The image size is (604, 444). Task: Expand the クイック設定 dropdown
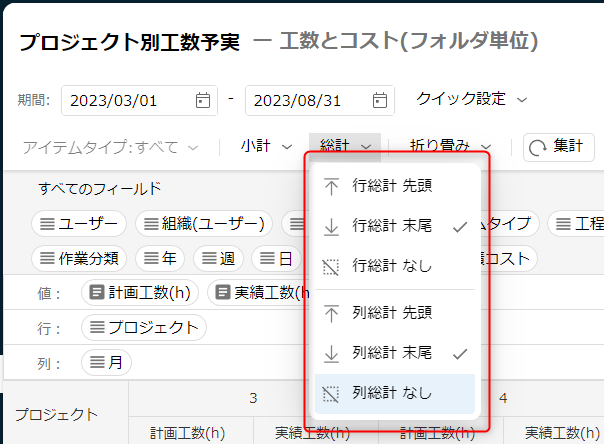[x=472, y=99]
